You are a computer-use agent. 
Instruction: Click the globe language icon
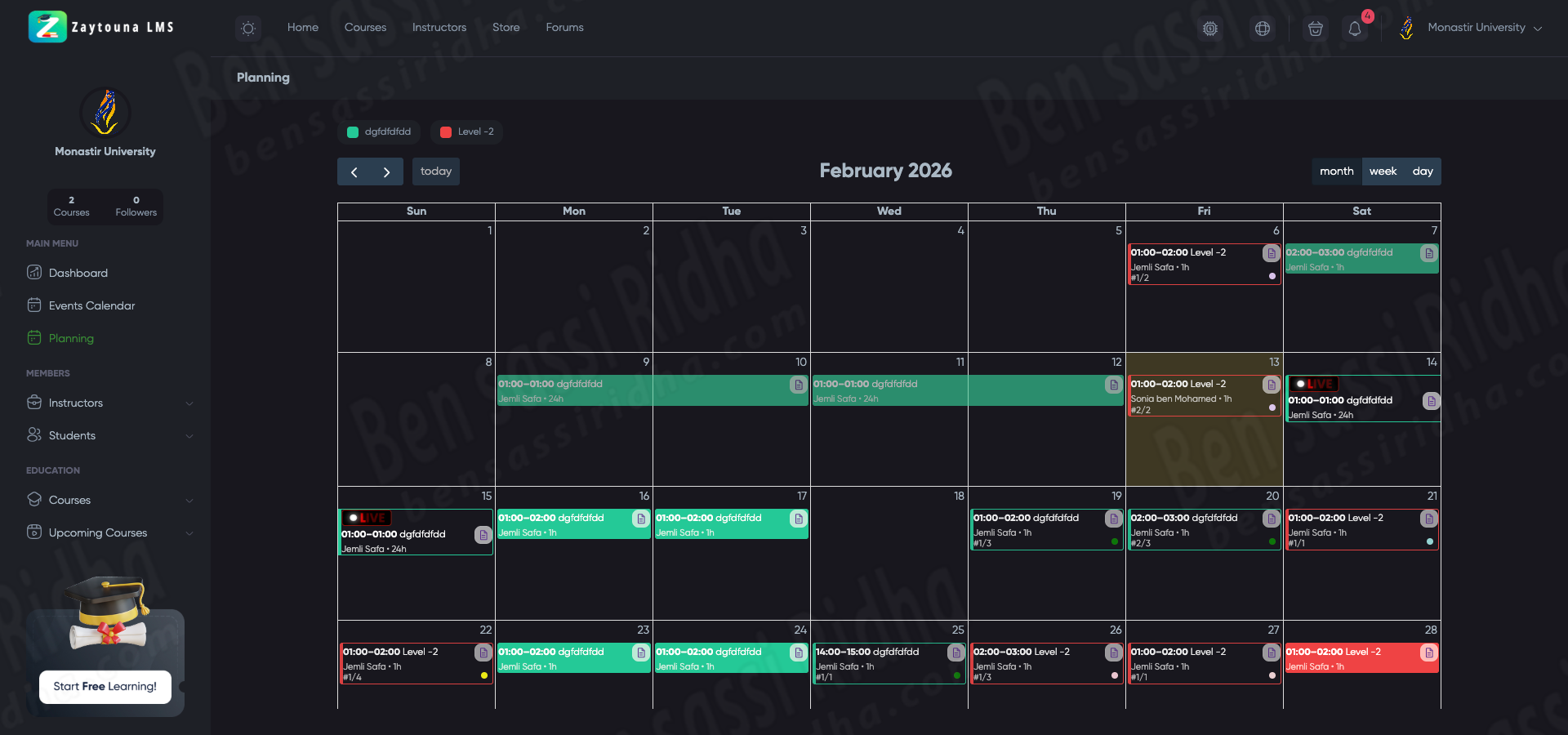[x=1263, y=29]
